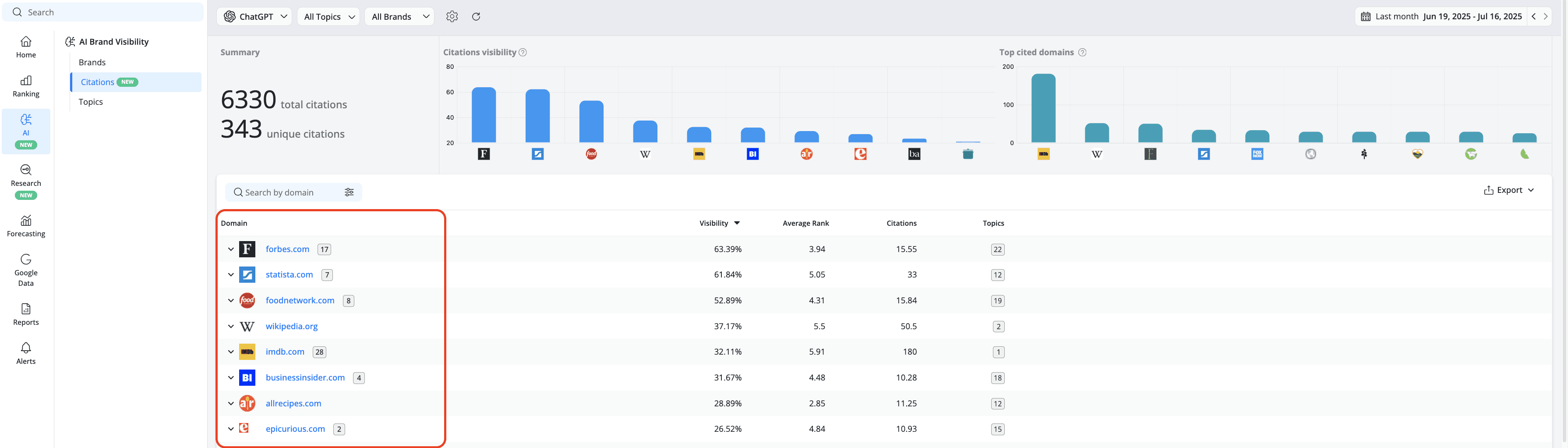This screenshot has width=1568, height=448.
Task: Expand the imdb.com row
Action: click(231, 352)
